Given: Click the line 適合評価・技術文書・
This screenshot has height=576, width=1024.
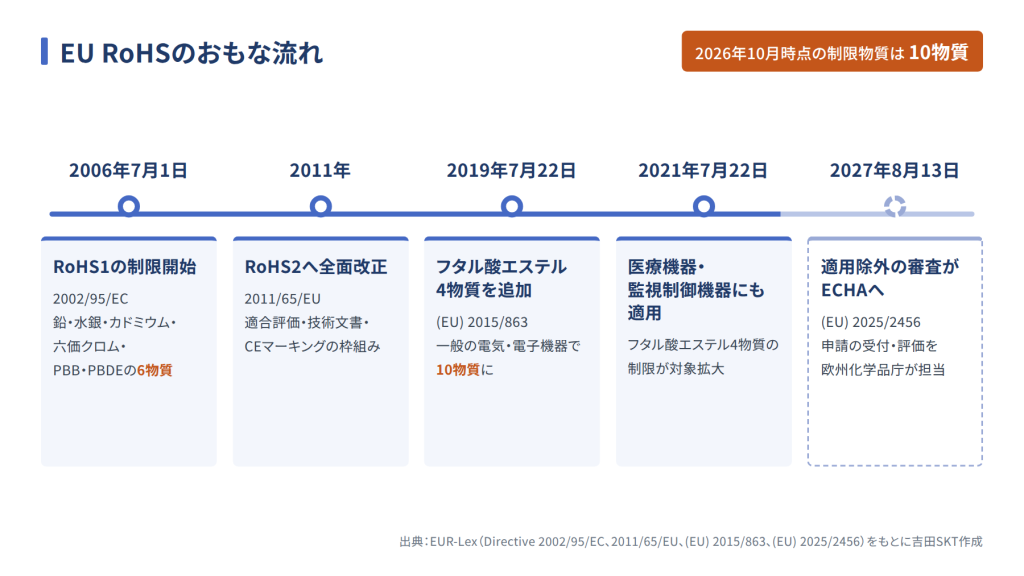Looking at the screenshot, I should (x=307, y=323).
